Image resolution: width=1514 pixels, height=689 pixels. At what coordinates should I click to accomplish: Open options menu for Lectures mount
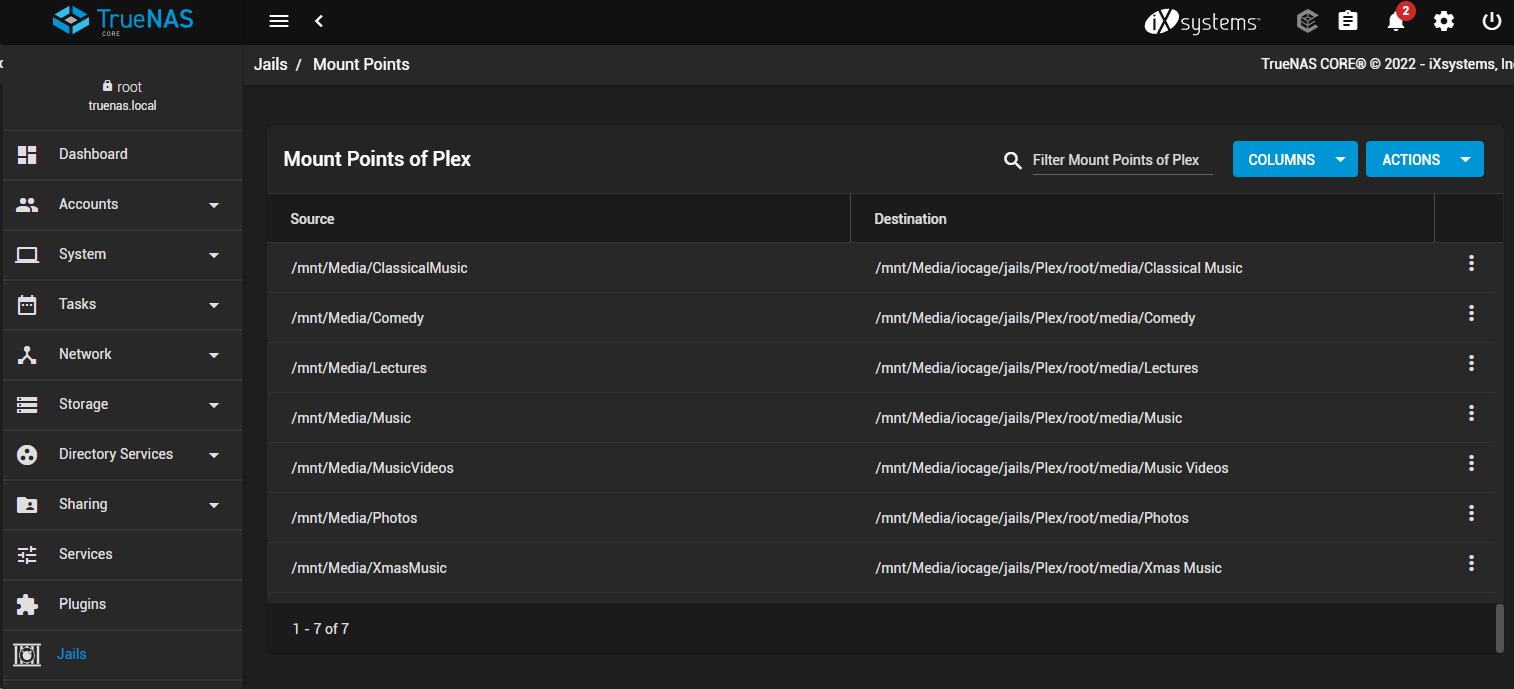[1471, 363]
